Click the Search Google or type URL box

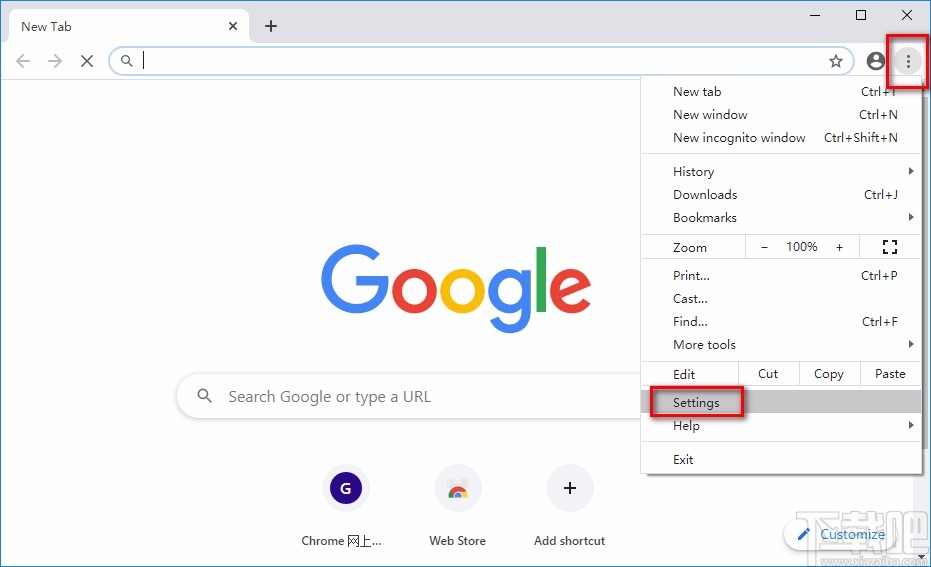point(410,396)
